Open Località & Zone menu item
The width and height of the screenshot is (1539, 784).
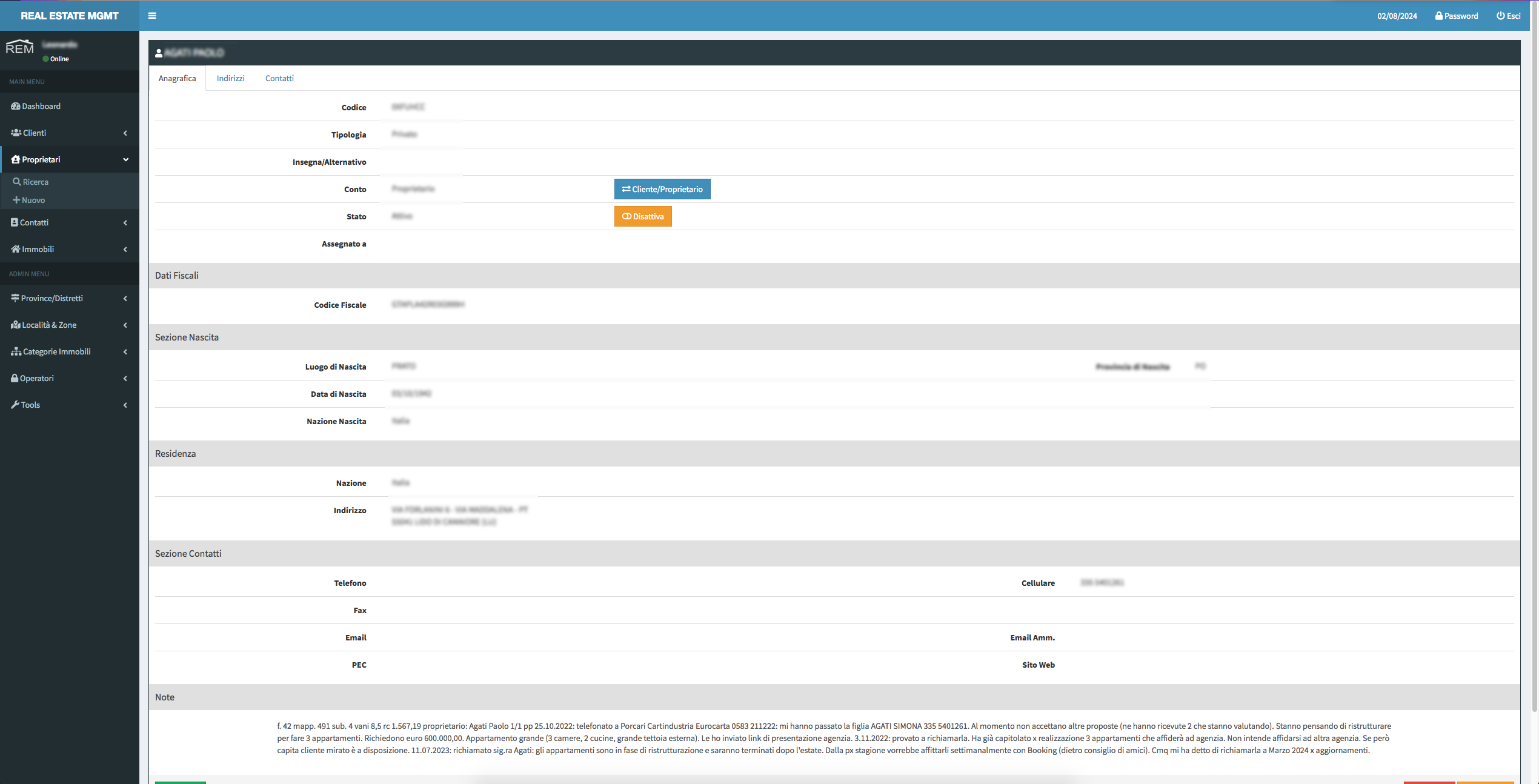tap(48, 325)
